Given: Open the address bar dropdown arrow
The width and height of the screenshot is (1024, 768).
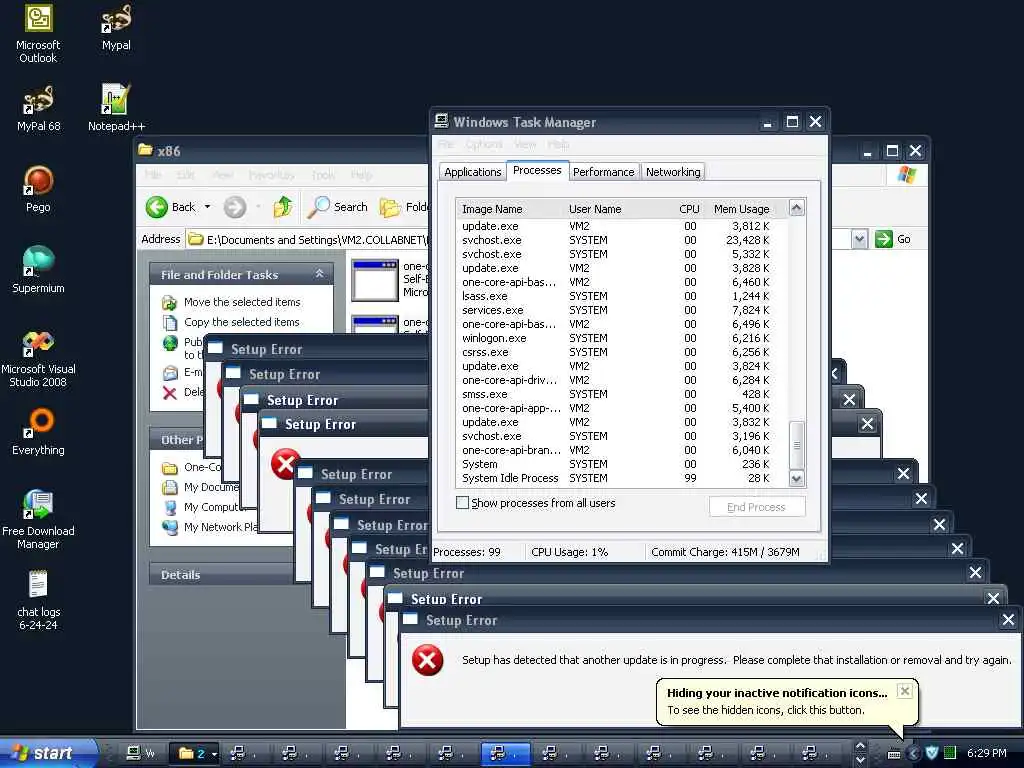Looking at the screenshot, I should (859, 239).
